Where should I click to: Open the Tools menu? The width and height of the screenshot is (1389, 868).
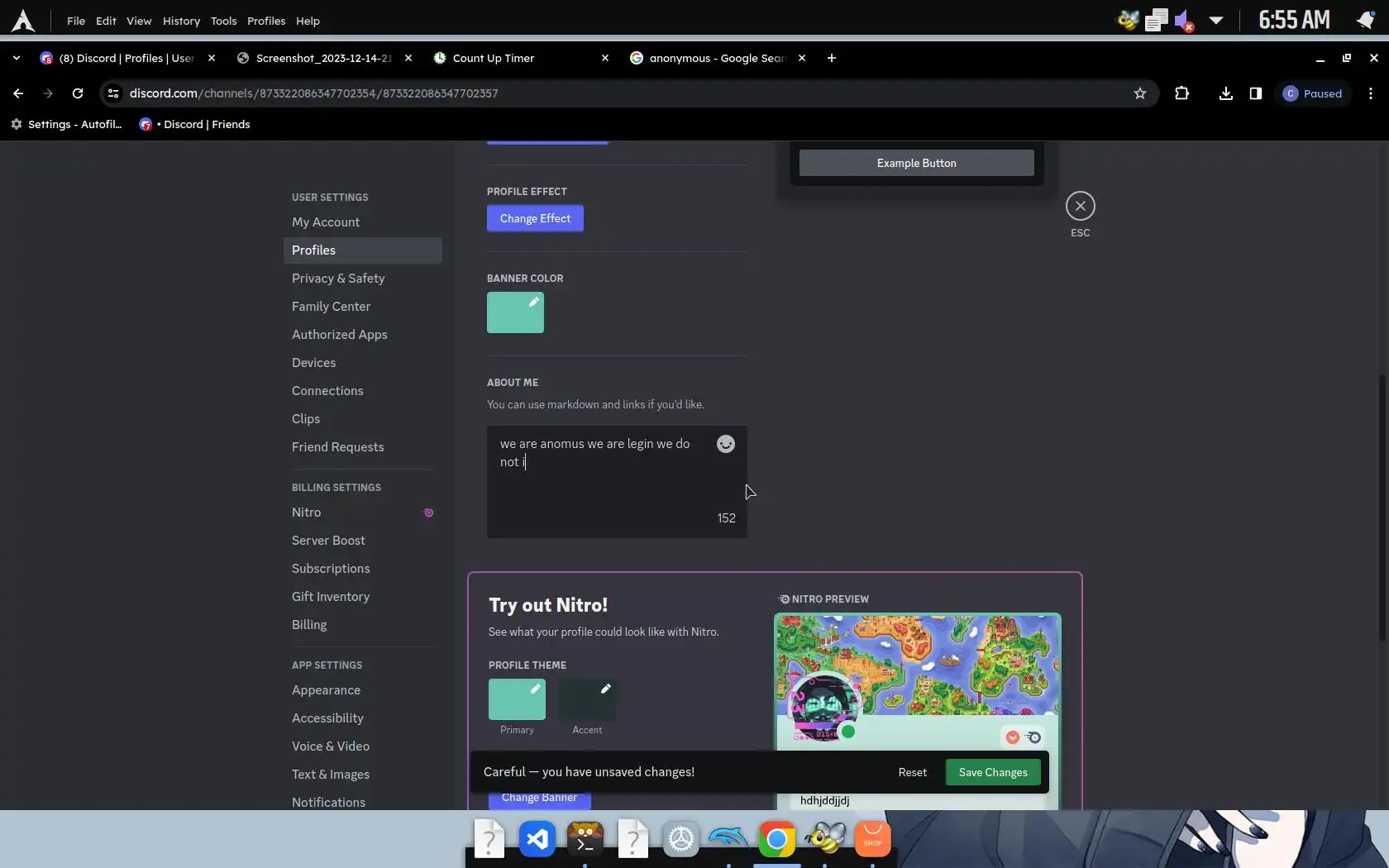click(223, 21)
